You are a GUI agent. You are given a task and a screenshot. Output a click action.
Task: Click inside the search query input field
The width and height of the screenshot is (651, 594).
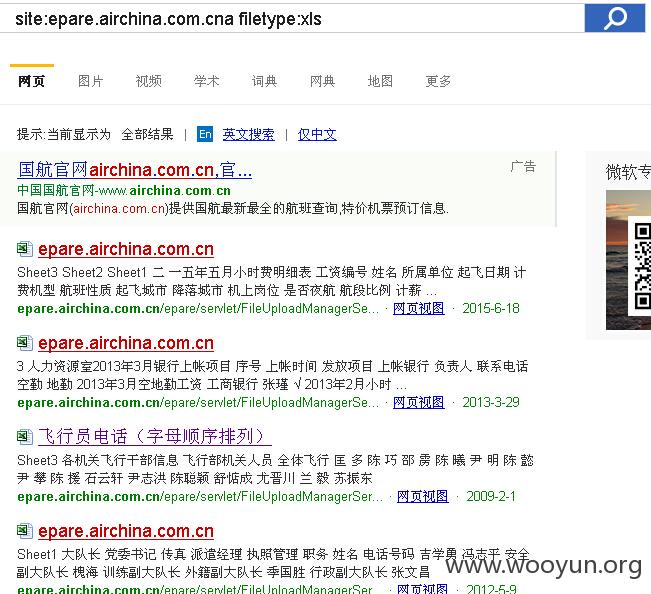pos(292,18)
